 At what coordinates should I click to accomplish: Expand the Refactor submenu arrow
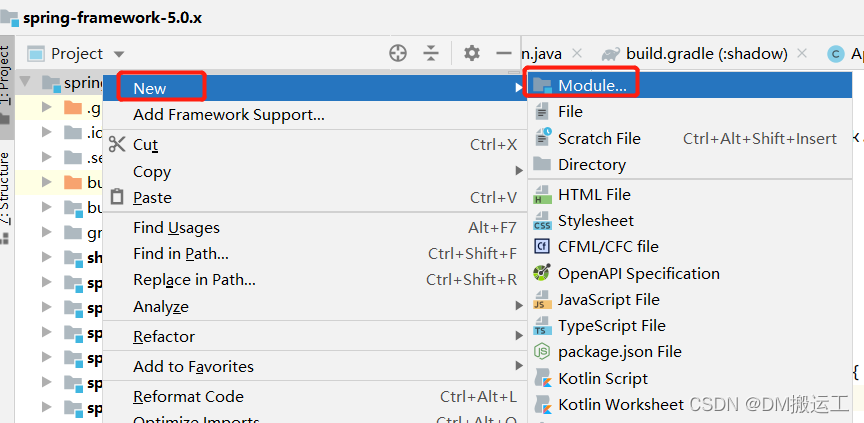[x=519, y=336]
